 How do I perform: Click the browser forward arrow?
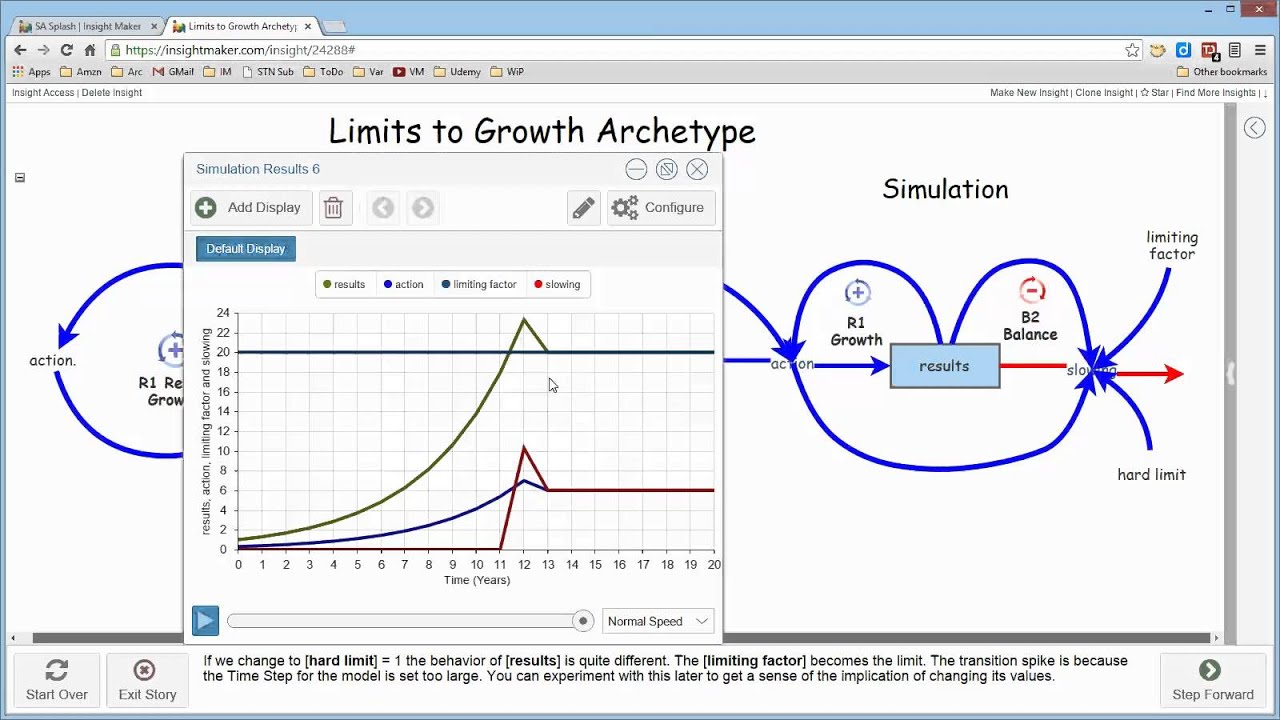click(x=43, y=50)
